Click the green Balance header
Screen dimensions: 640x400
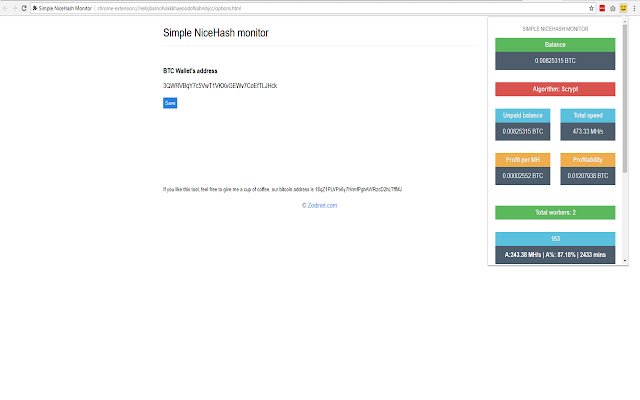(x=555, y=45)
